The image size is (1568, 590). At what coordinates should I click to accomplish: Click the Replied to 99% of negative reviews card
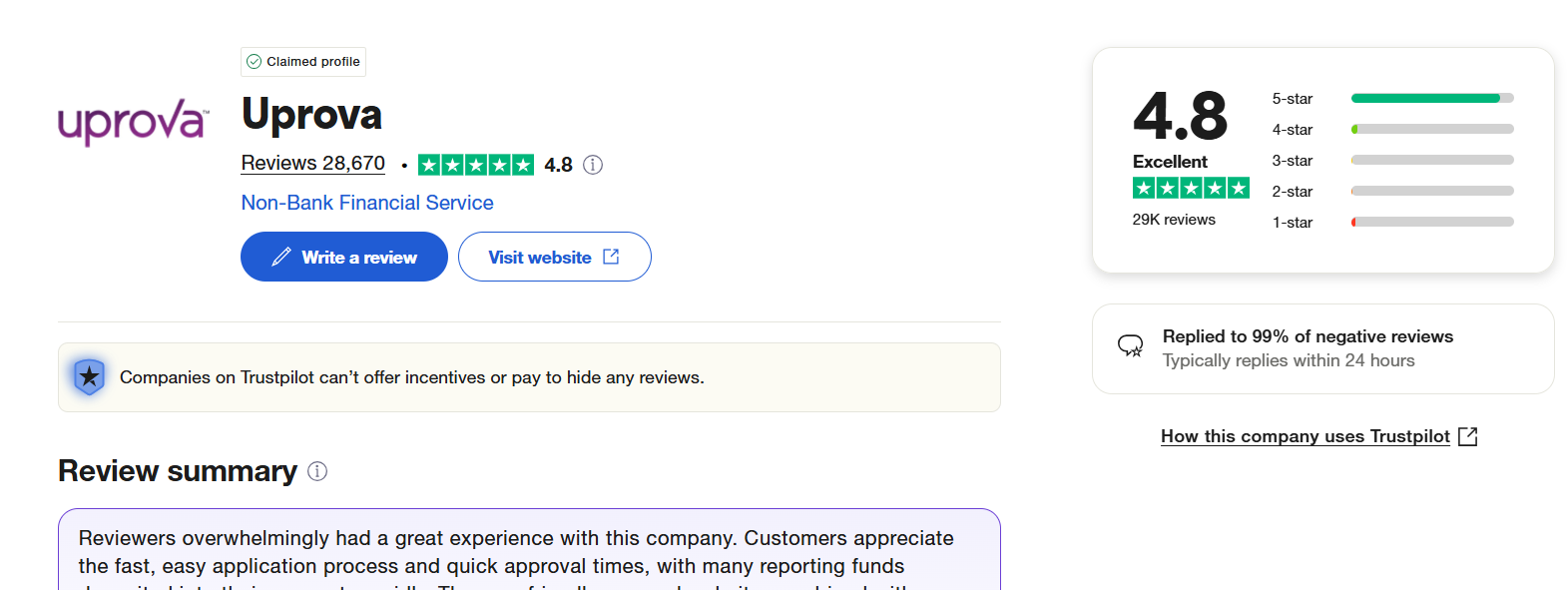click(1322, 348)
